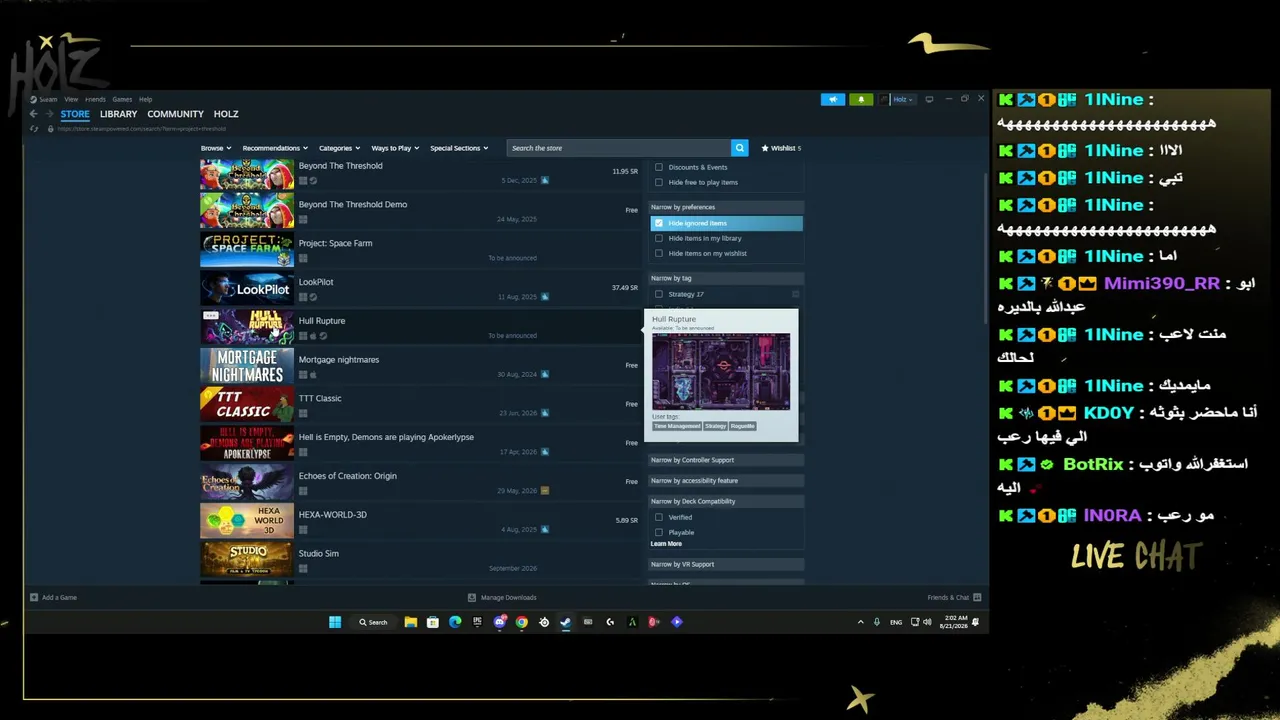This screenshot has height=720, width=1280.
Task: Open the blue announcements megaphone button
Action: [x=832, y=99]
